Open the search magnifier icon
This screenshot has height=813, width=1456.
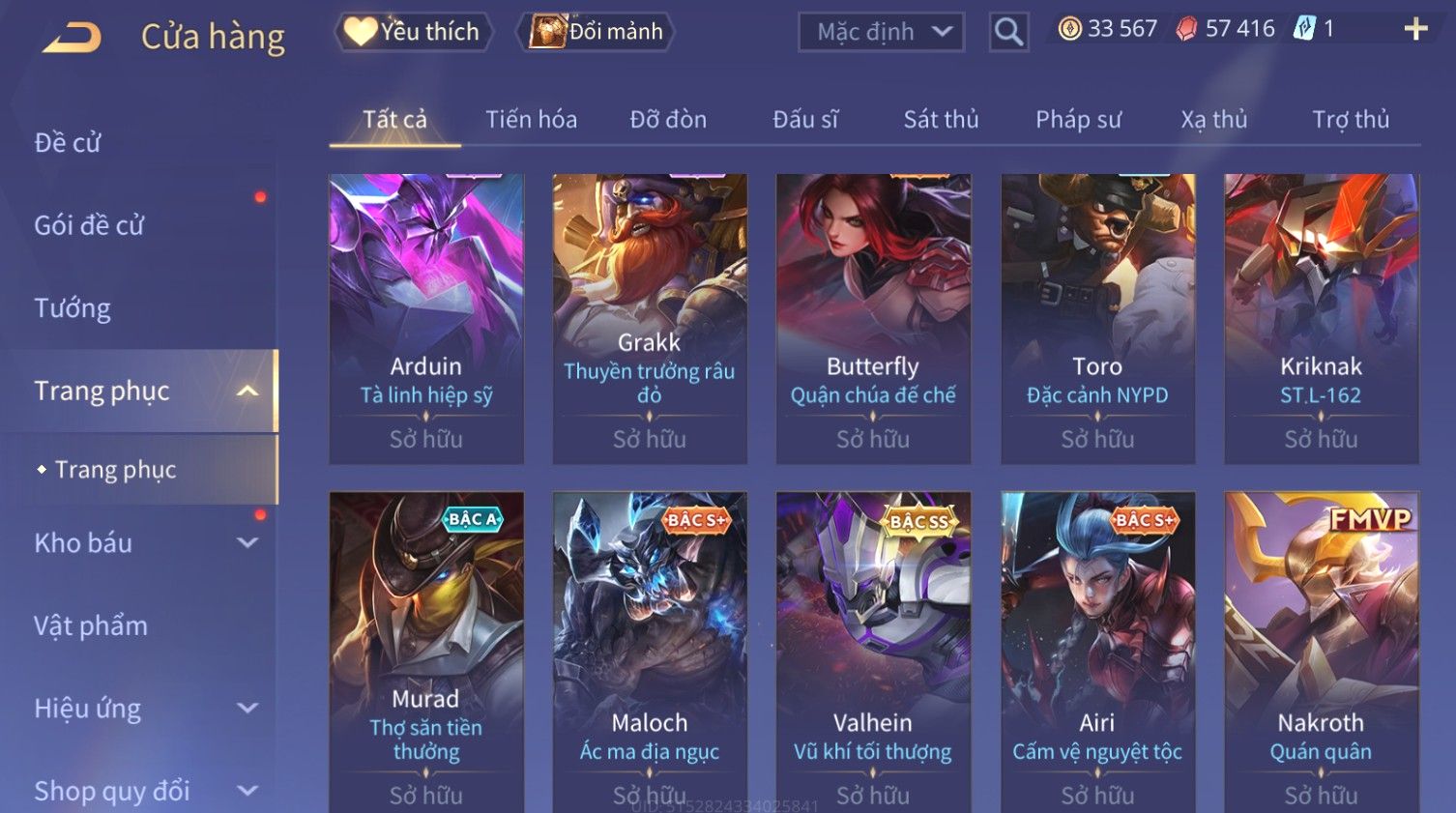[1008, 33]
